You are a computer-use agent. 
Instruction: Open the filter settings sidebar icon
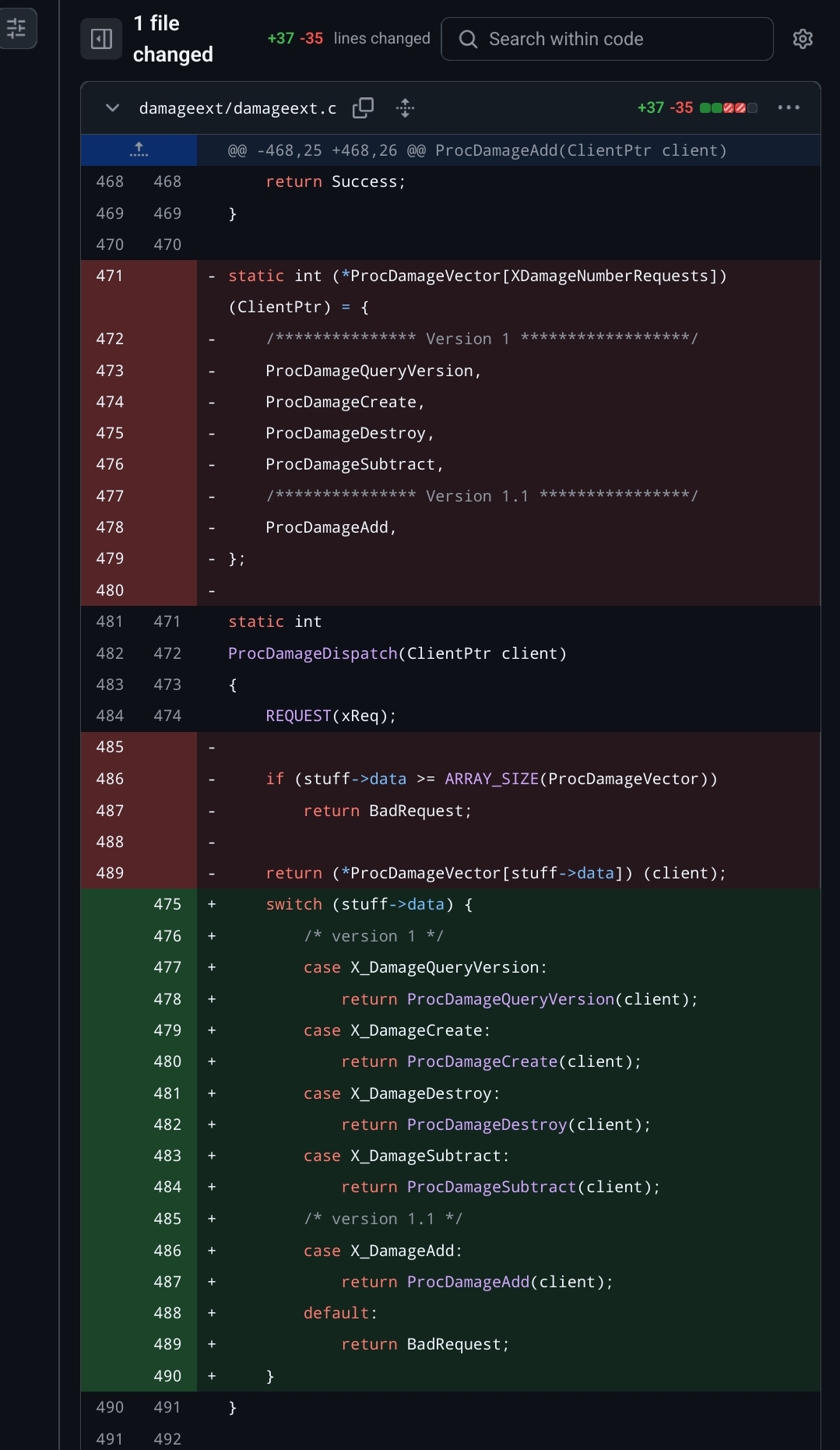coord(16,29)
